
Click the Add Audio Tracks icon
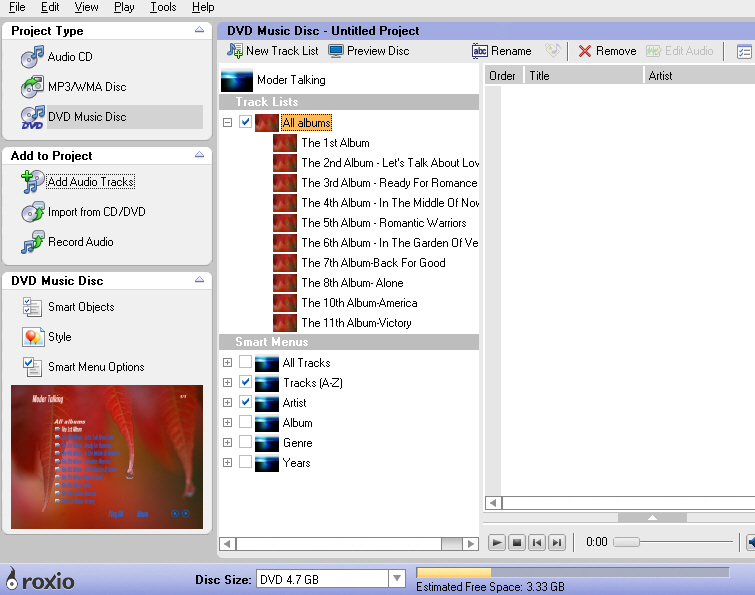(x=32, y=182)
